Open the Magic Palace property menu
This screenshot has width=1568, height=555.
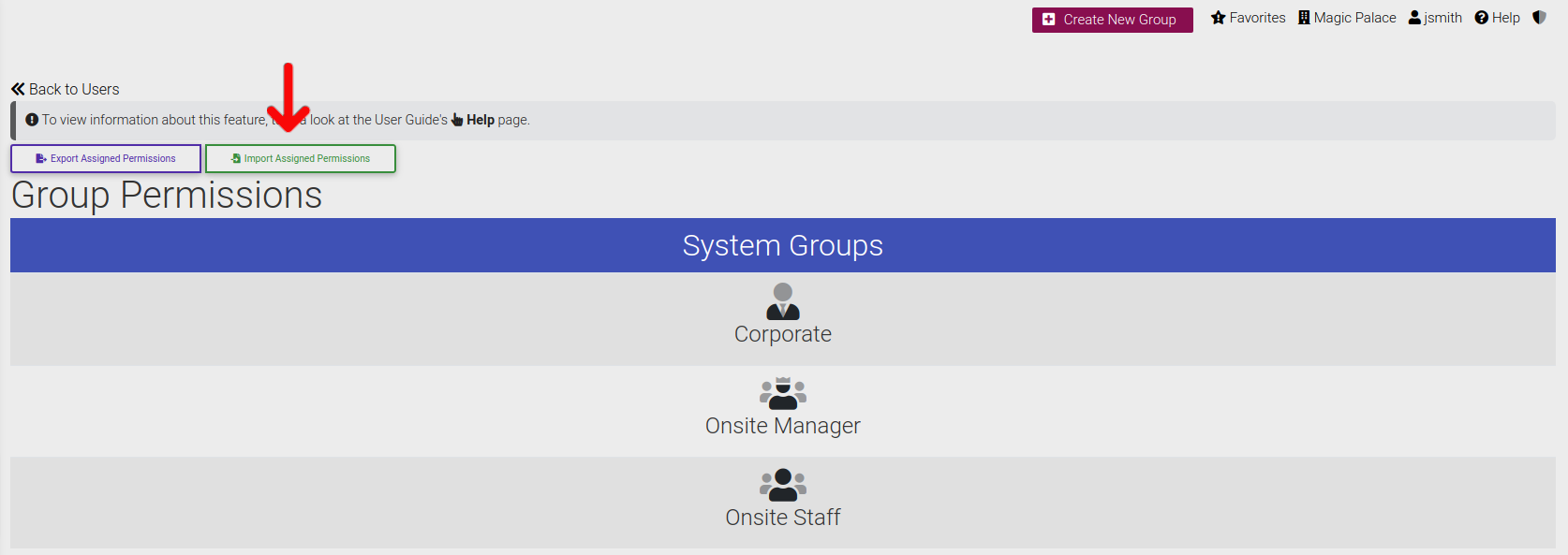(1347, 18)
